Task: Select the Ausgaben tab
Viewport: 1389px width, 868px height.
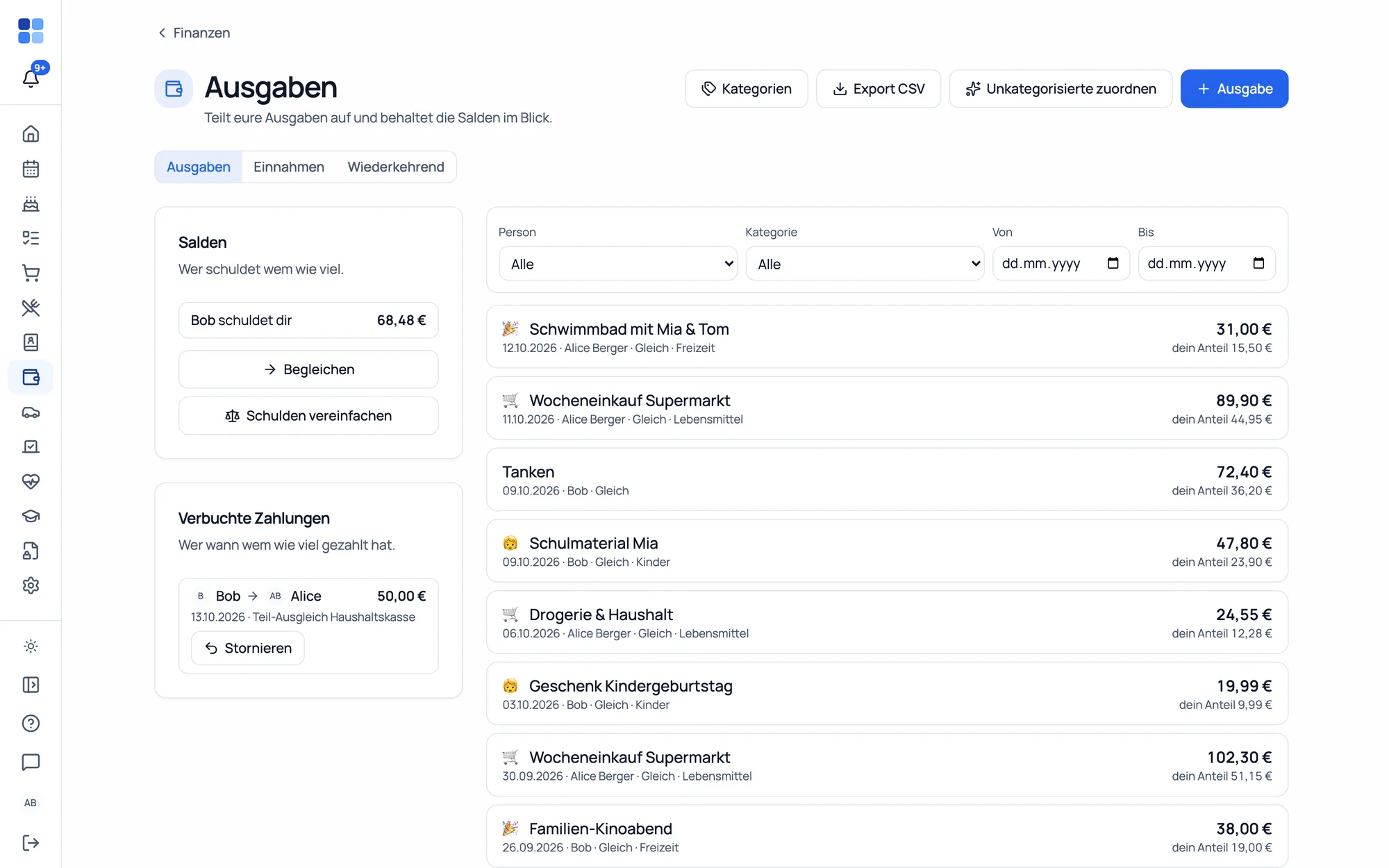Action: 199,167
